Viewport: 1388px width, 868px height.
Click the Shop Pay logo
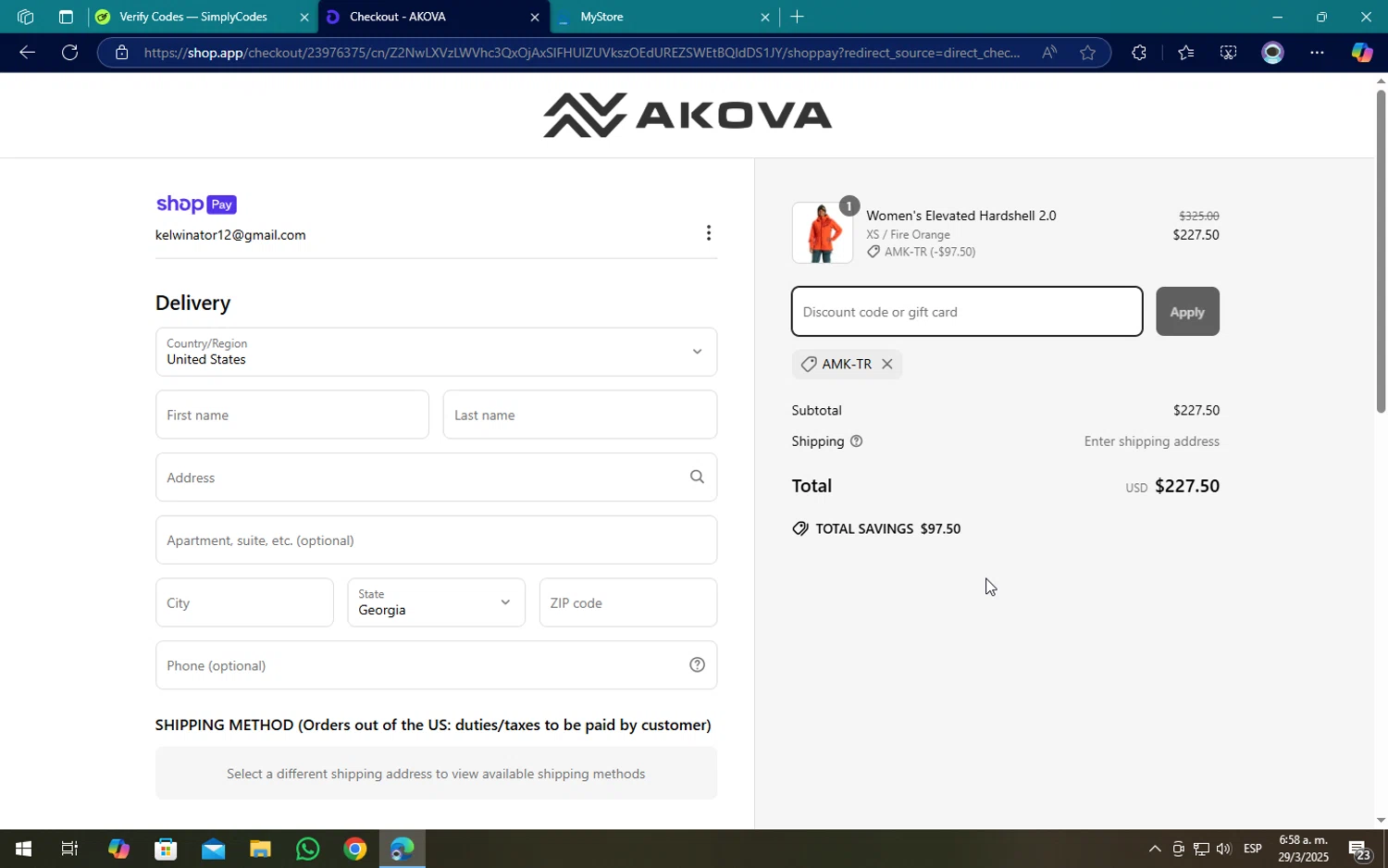(x=196, y=205)
